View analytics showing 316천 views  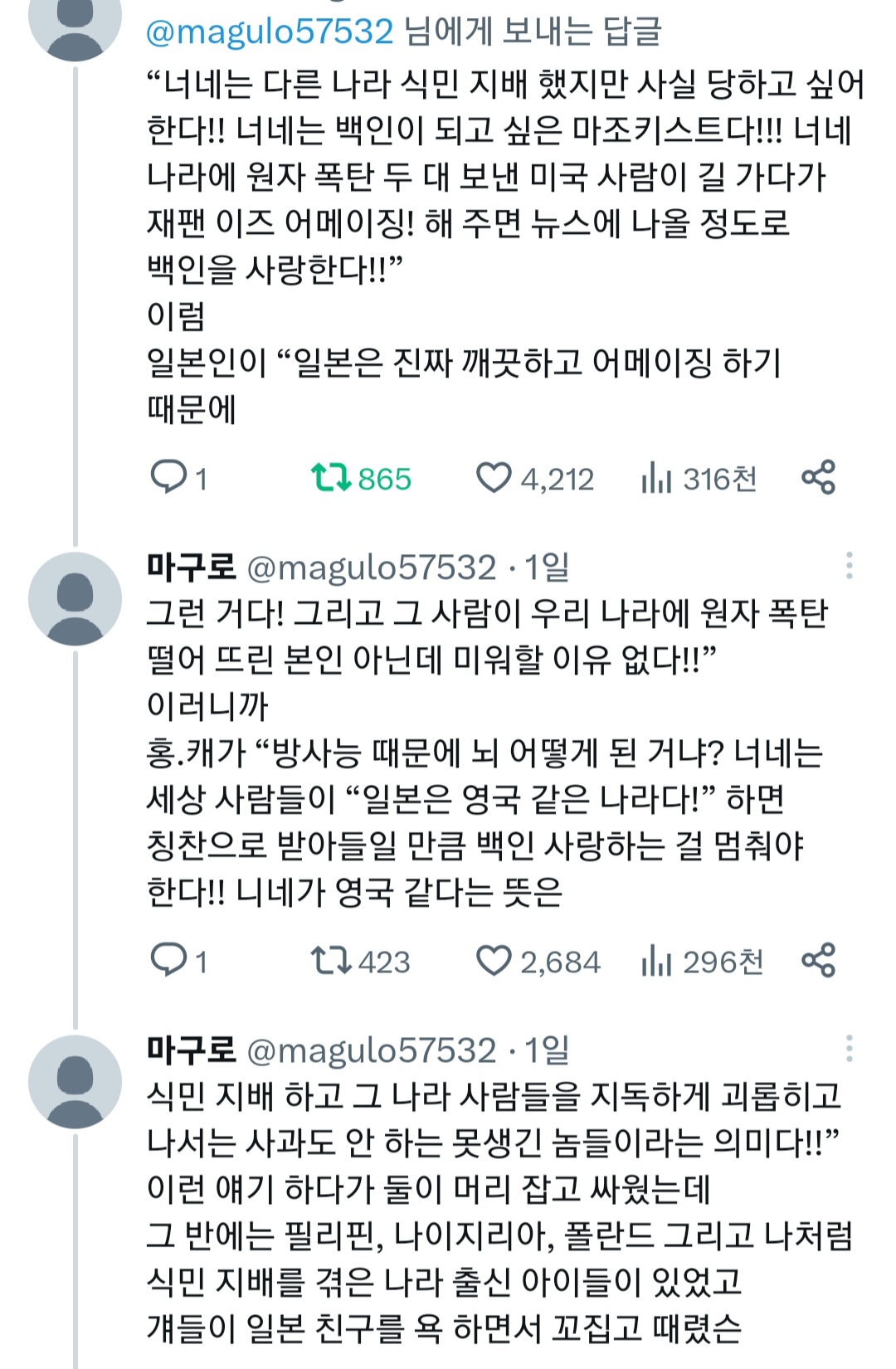pyautogui.click(x=655, y=478)
